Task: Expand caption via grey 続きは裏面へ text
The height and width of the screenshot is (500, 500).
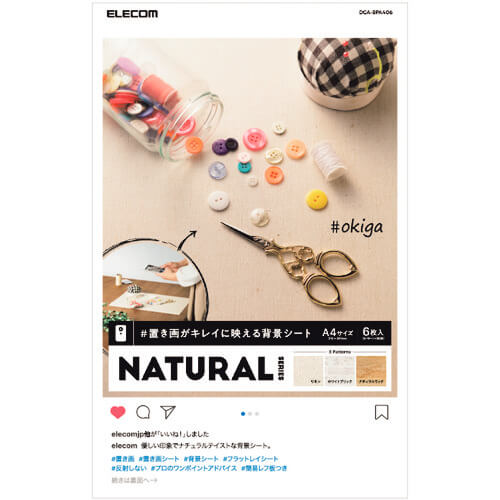Action: (x=134, y=480)
